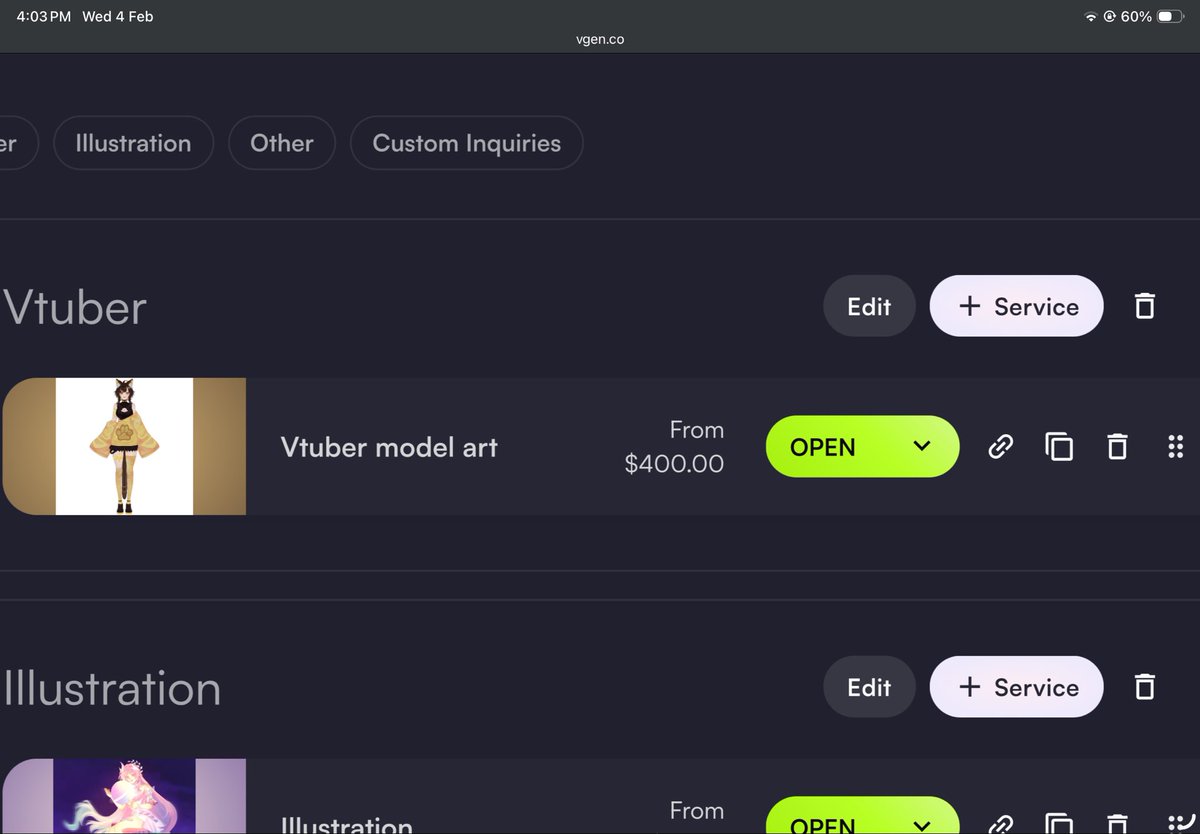Open status dropdown of Illustration service
The height and width of the screenshot is (834, 1200).
pos(862,815)
